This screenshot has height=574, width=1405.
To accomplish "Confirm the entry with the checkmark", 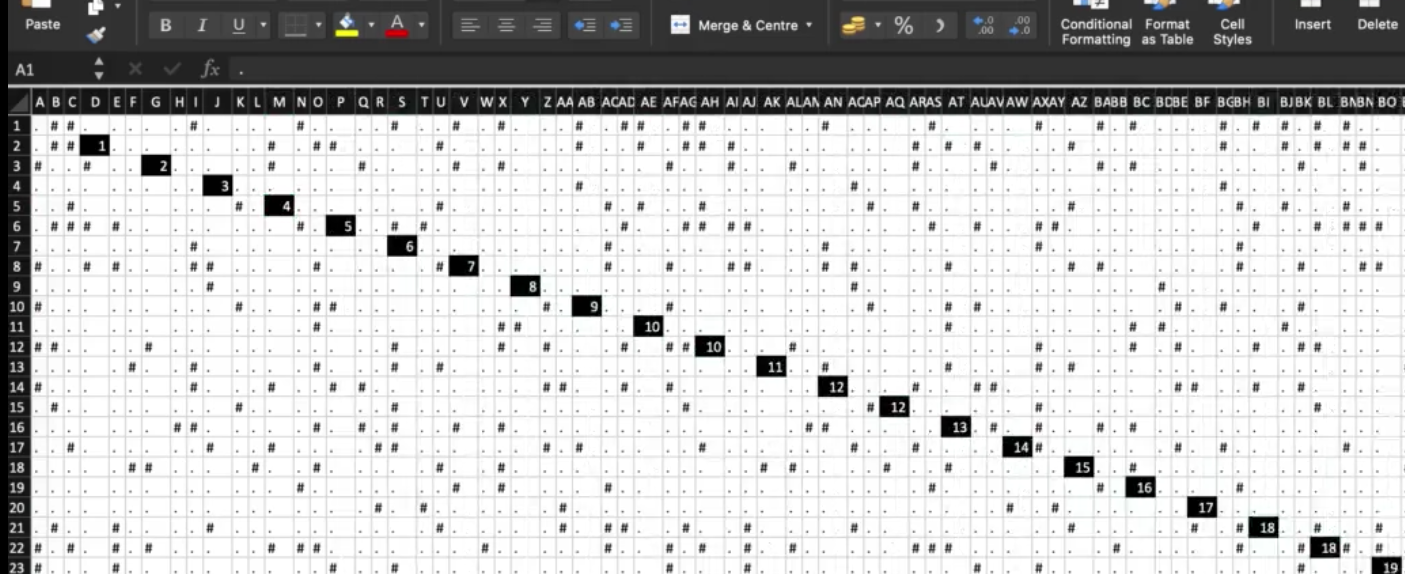I will coord(174,69).
